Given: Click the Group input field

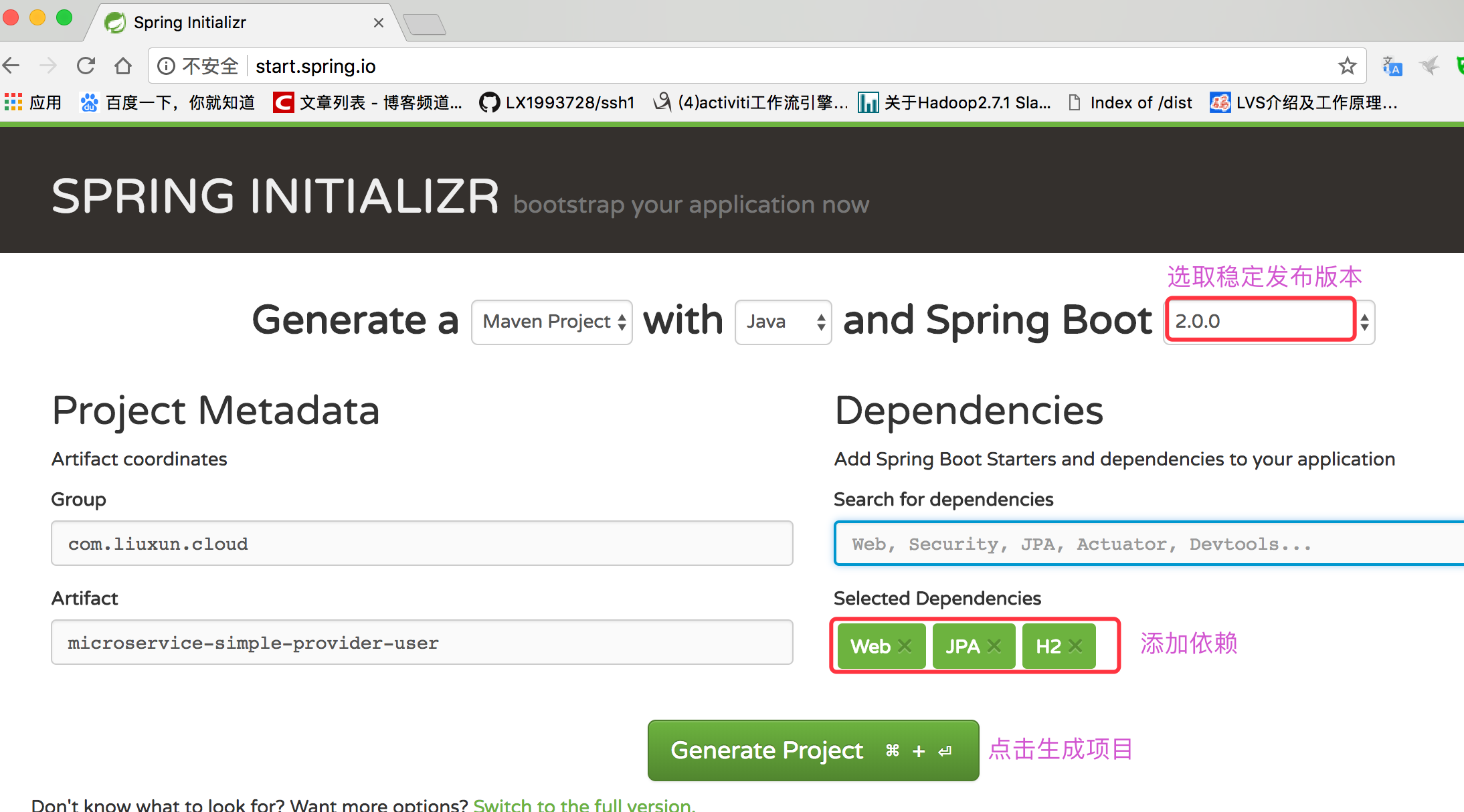Looking at the screenshot, I should point(422,543).
